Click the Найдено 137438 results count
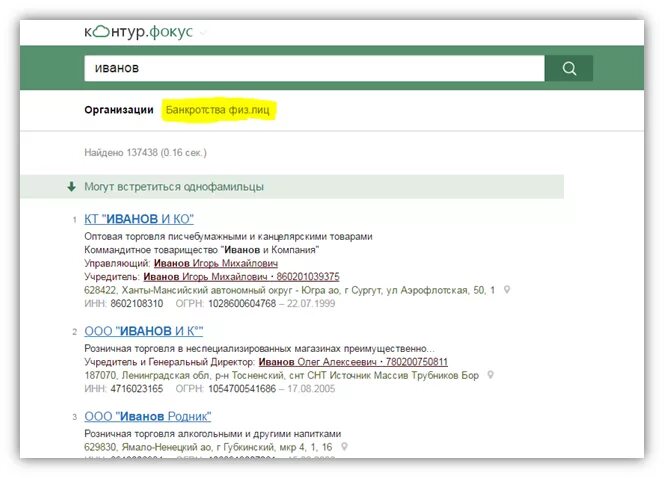The width and height of the screenshot is (664, 478). pos(145,153)
